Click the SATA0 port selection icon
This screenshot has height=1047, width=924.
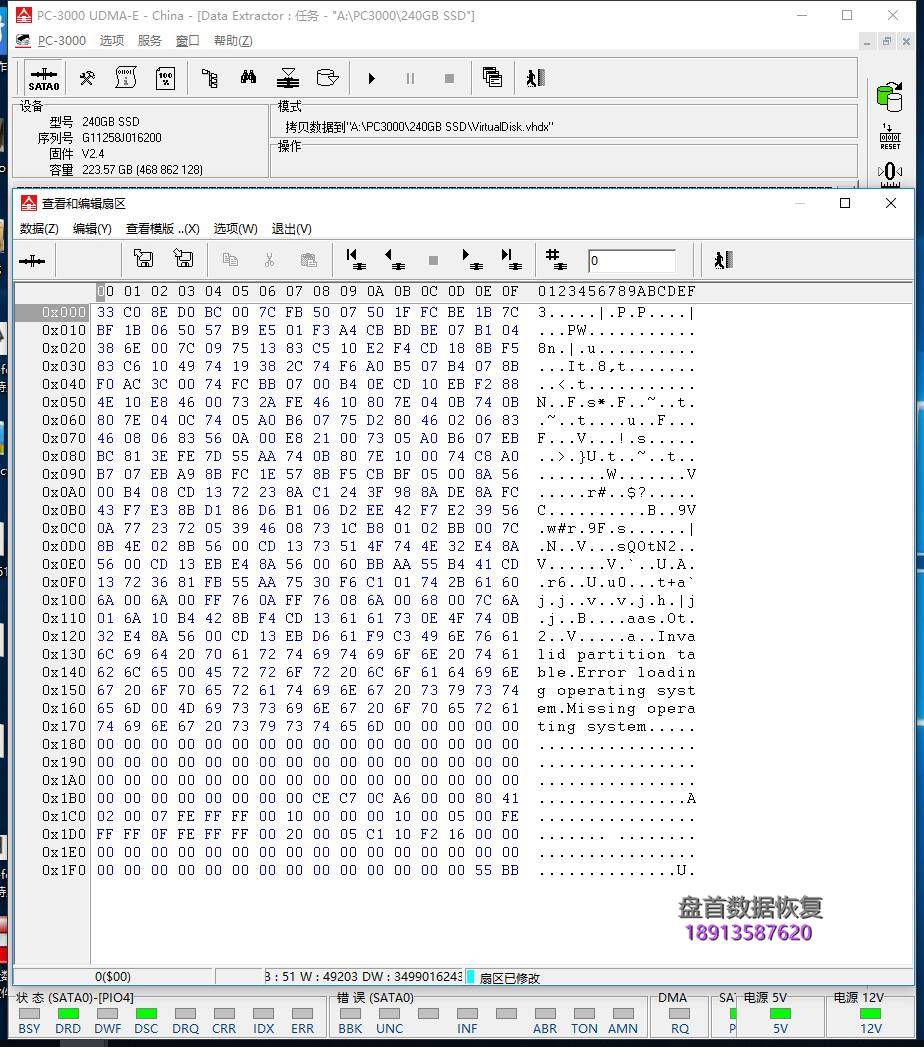(x=44, y=78)
